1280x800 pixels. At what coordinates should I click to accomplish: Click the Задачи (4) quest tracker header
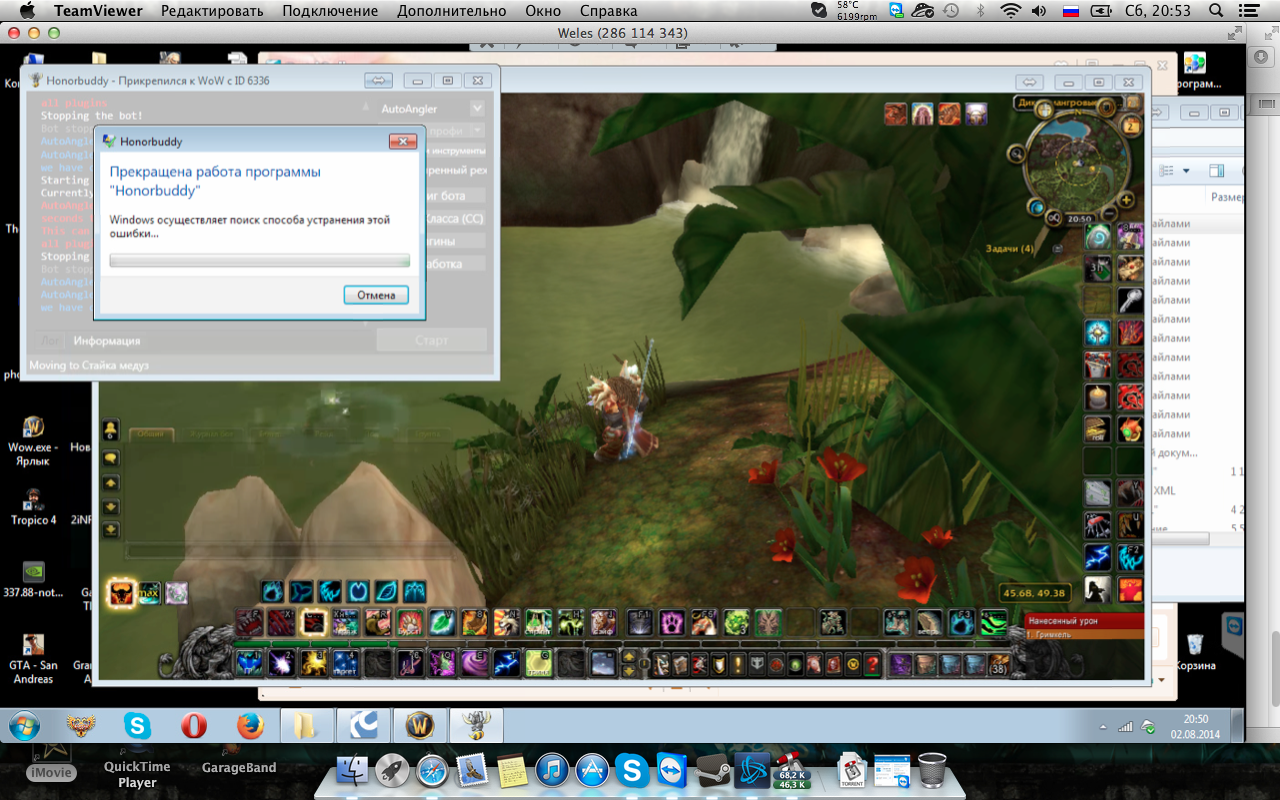coord(1010,247)
